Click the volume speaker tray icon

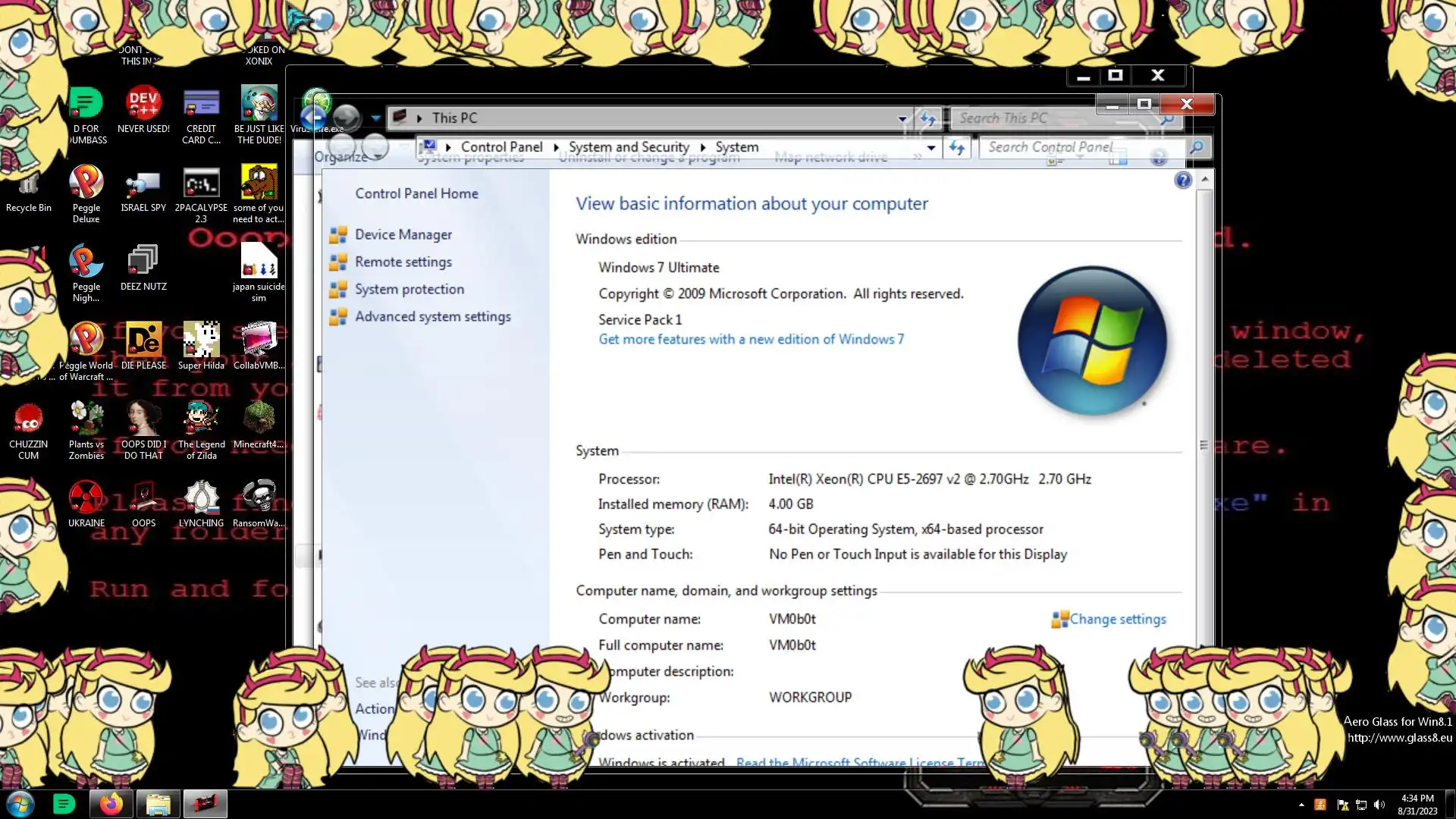[1379, 805]
